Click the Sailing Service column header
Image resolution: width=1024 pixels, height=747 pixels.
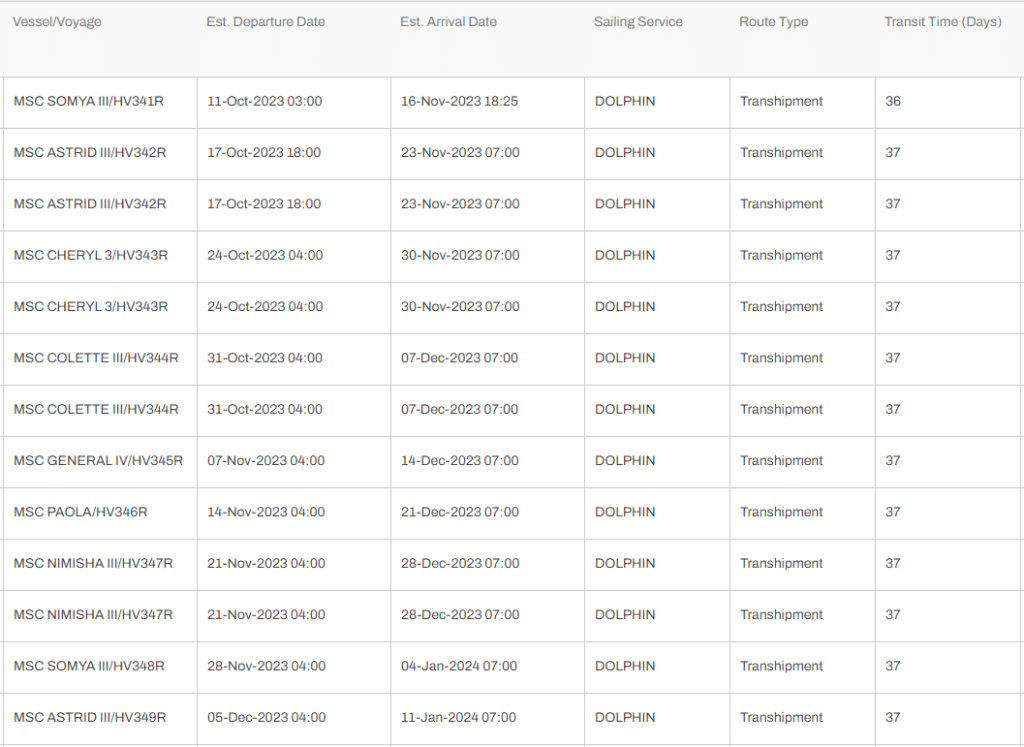tap(638, 22)
